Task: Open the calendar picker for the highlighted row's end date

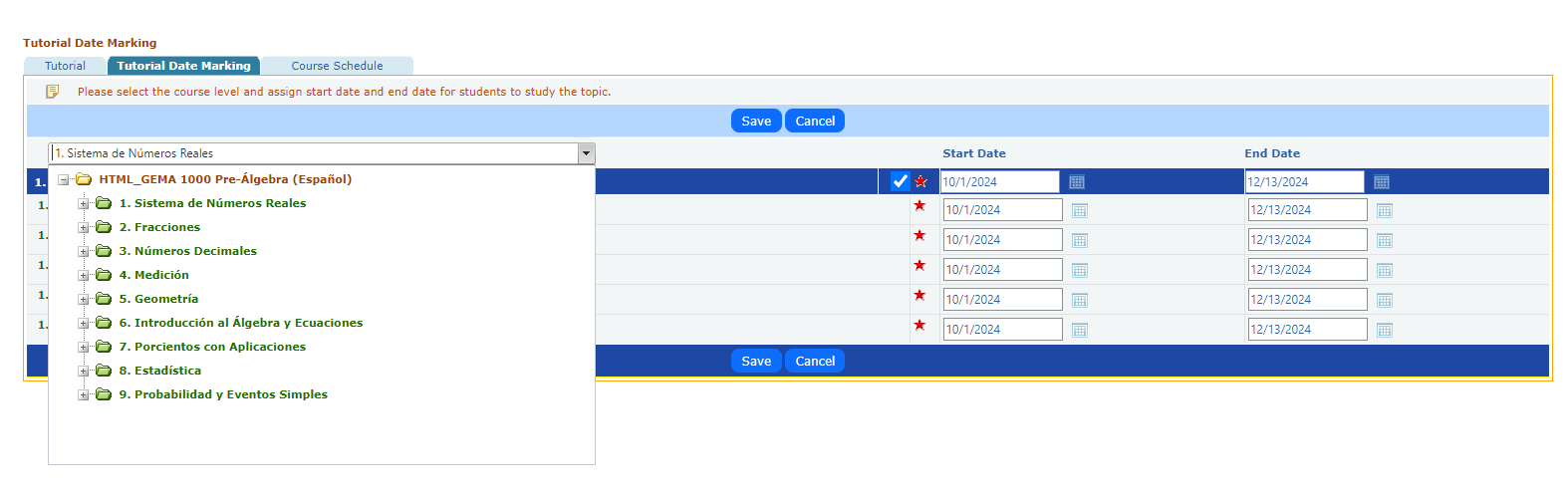Action: tap(1381, 182)
